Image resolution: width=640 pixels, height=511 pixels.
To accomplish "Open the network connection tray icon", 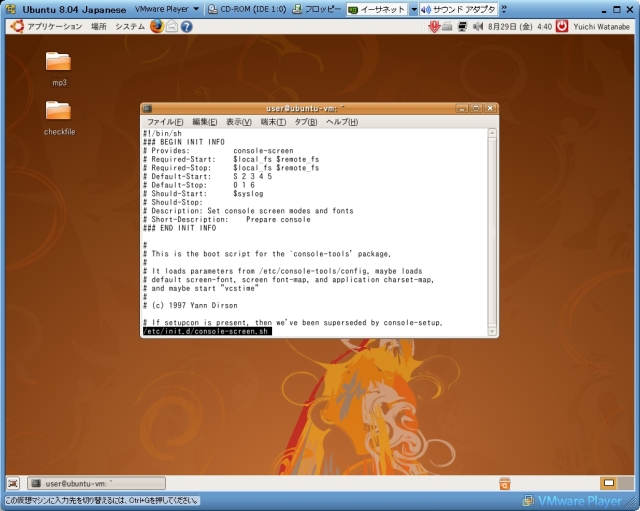I will (462, 27).
